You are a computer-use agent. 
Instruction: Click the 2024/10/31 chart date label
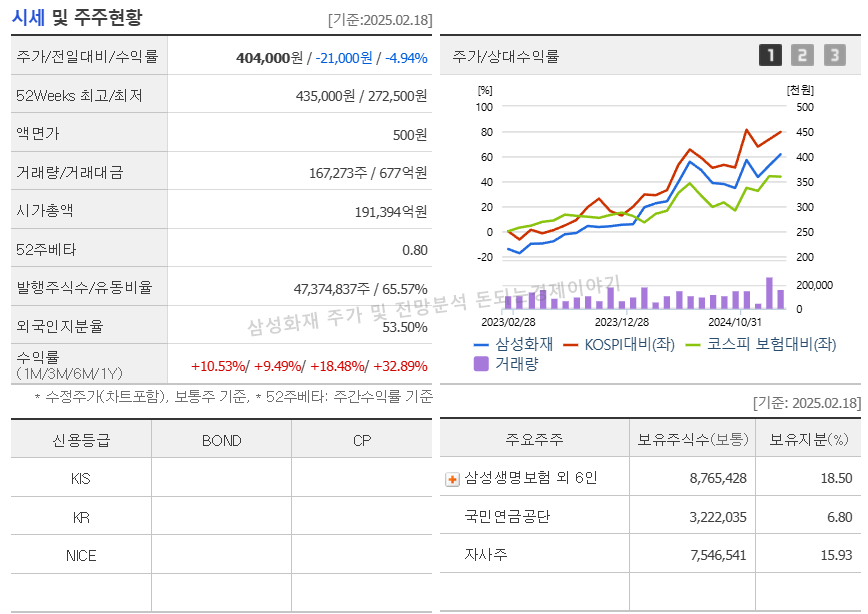735,322
